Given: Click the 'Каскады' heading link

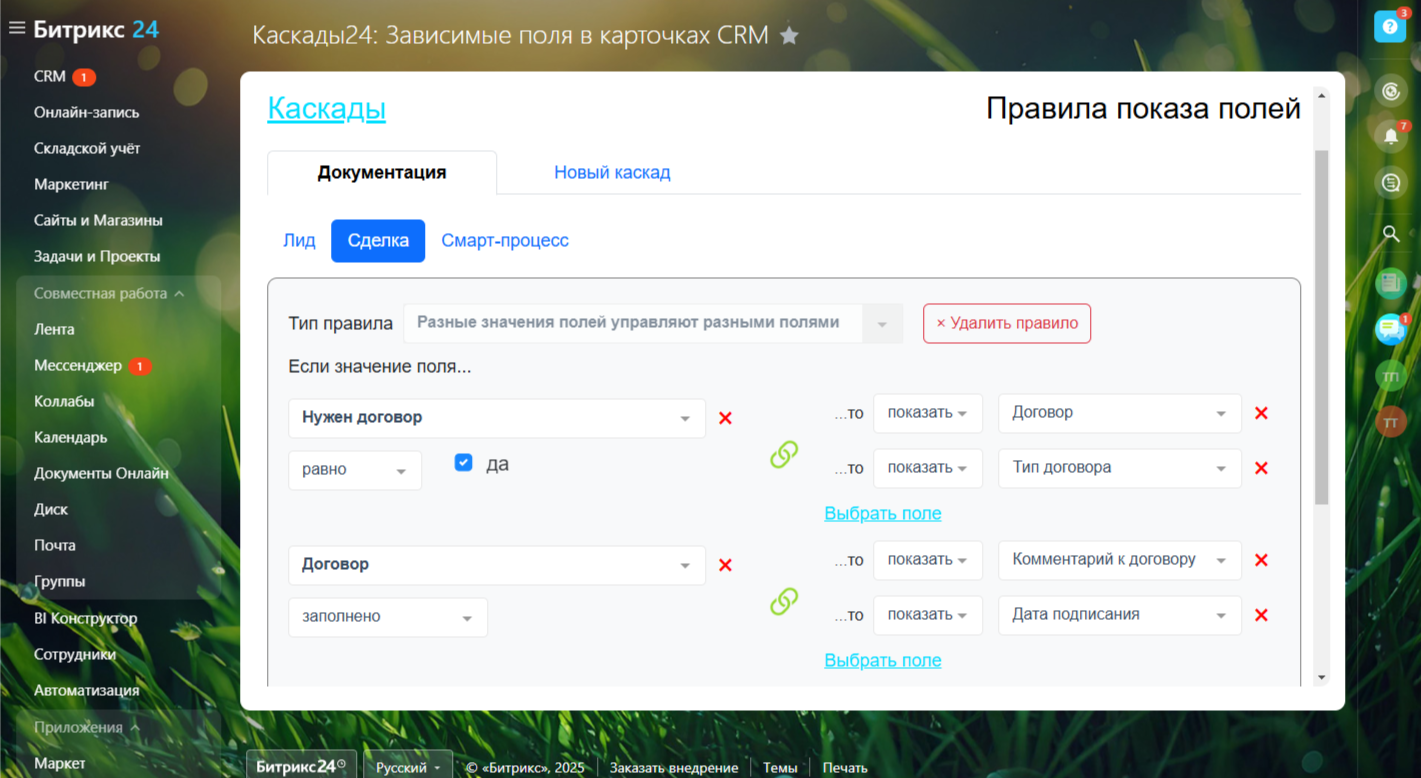Looking at the screenshot, I should [327, 109].
